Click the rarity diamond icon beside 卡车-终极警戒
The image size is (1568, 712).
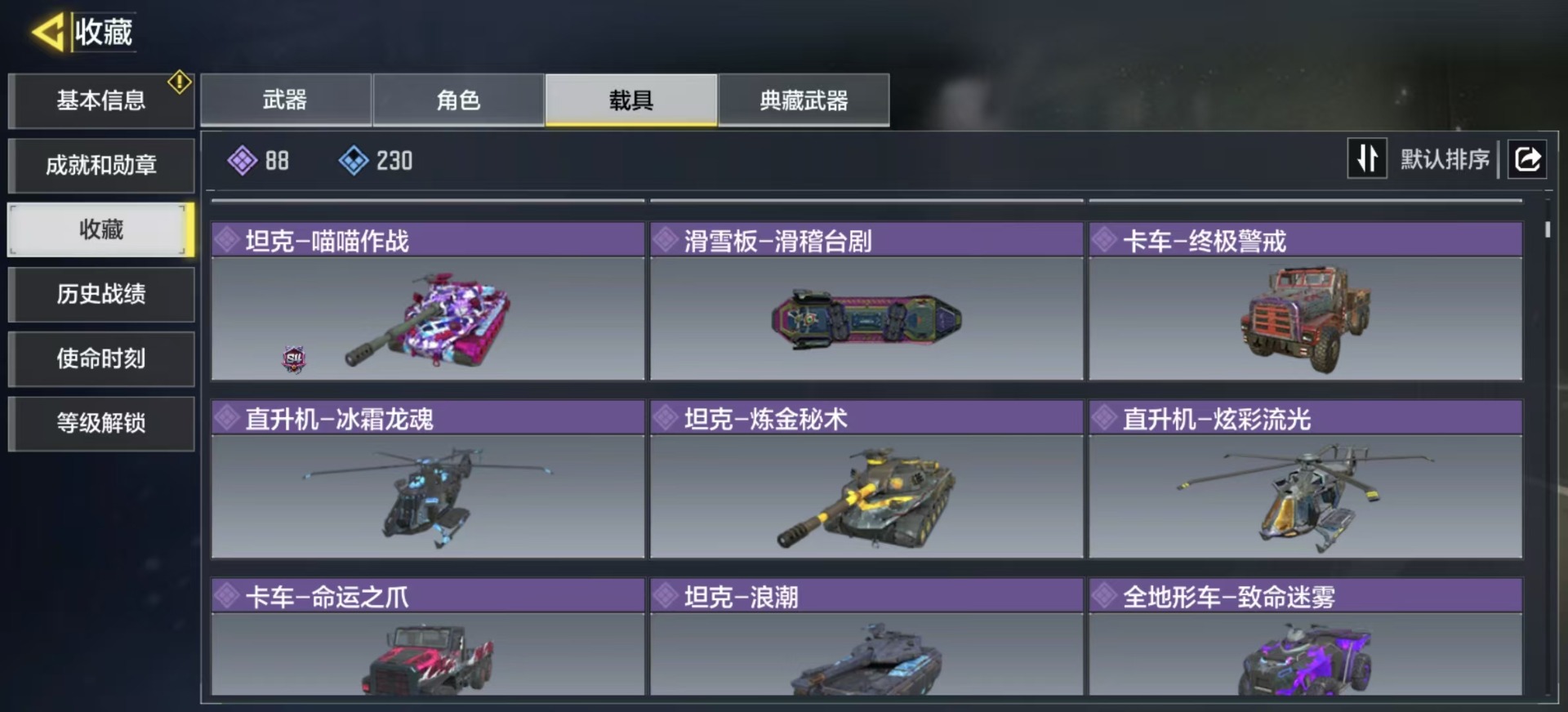[1104, 240]
